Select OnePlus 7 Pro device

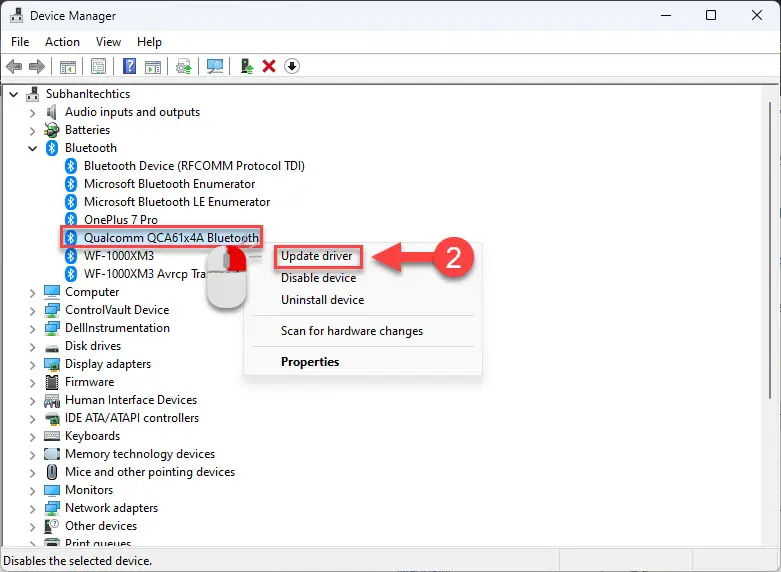coord(121,220)
